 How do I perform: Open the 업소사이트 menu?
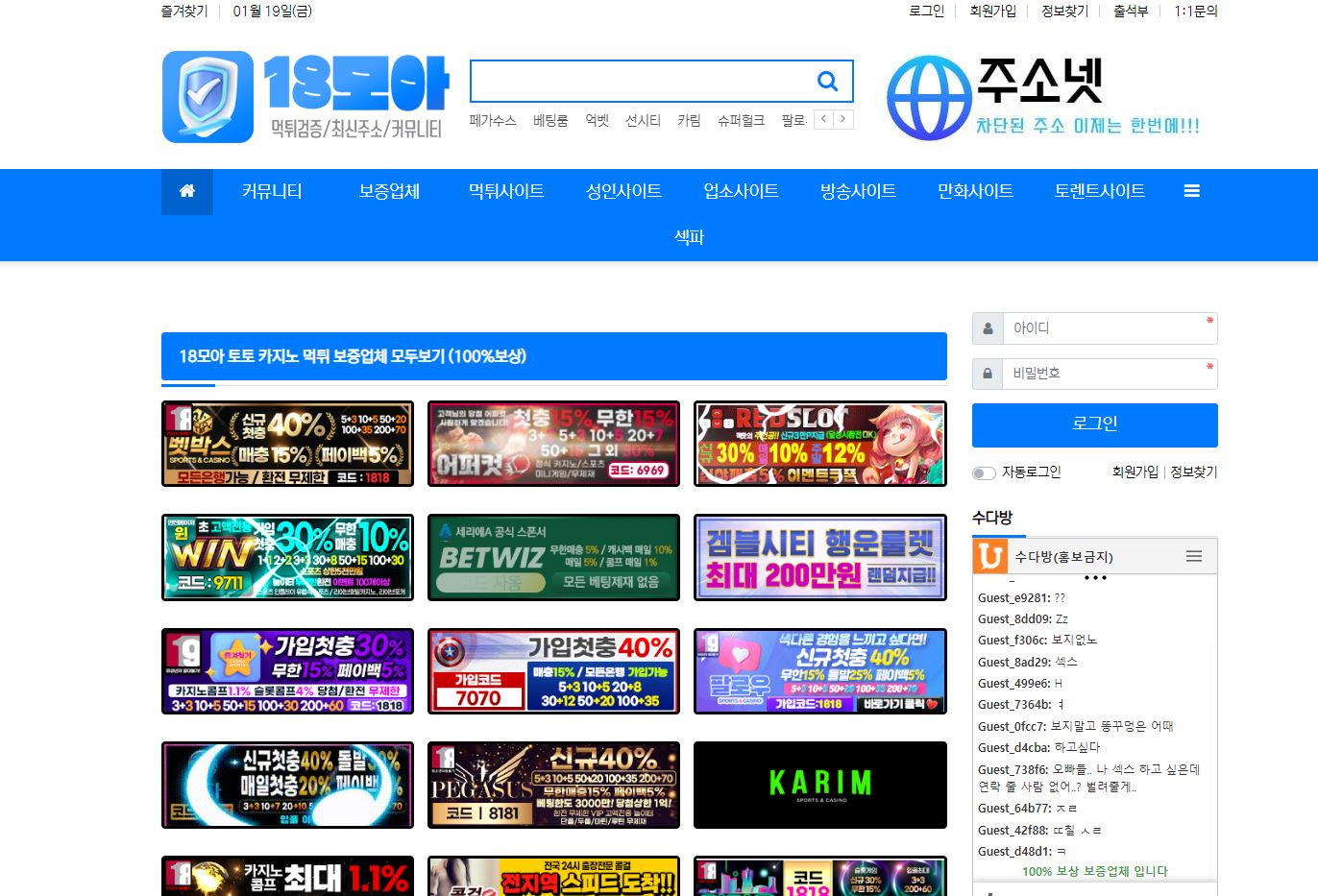(741, 191)
